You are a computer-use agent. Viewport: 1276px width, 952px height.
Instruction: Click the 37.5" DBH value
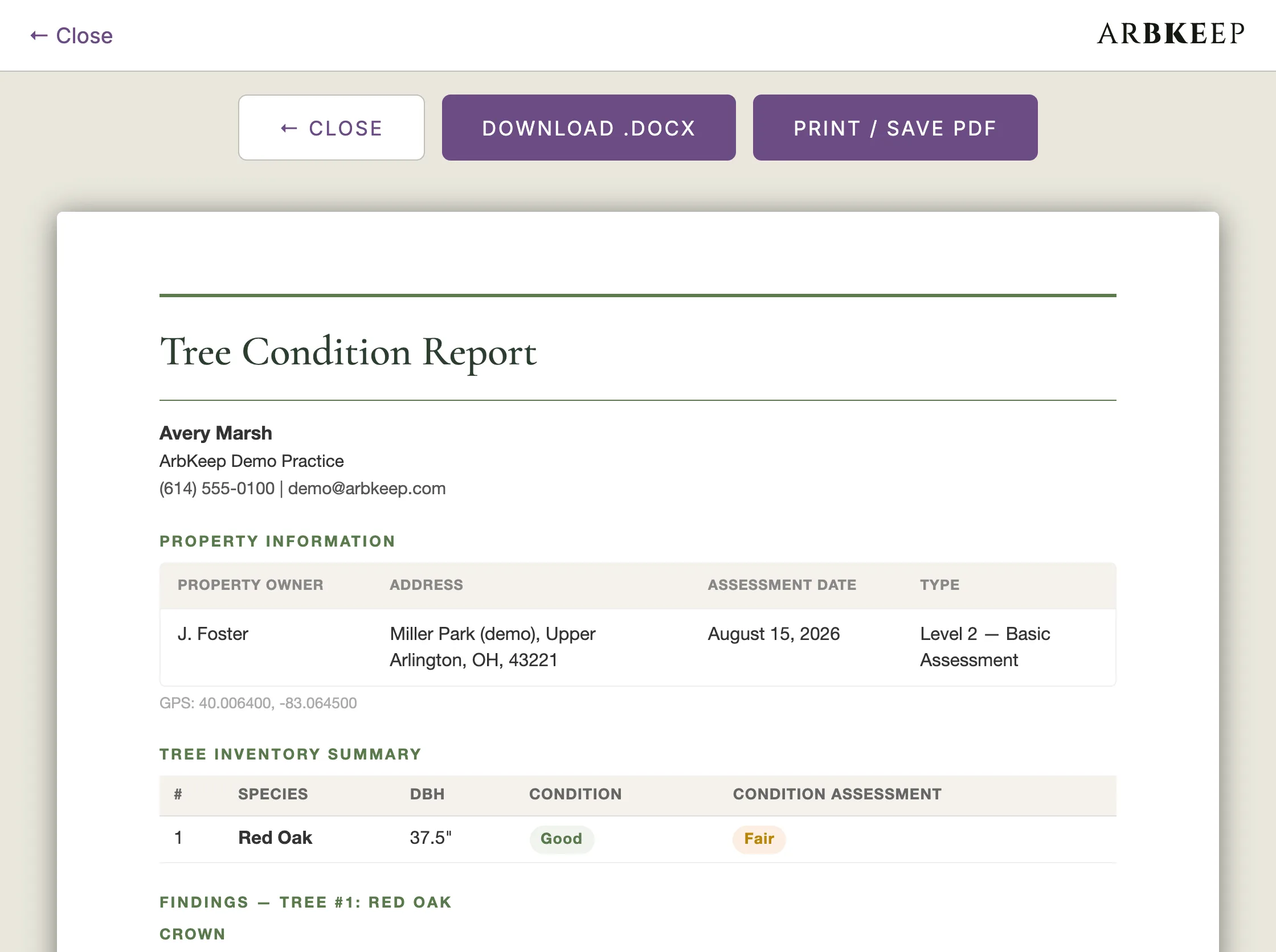coord(431,838)
